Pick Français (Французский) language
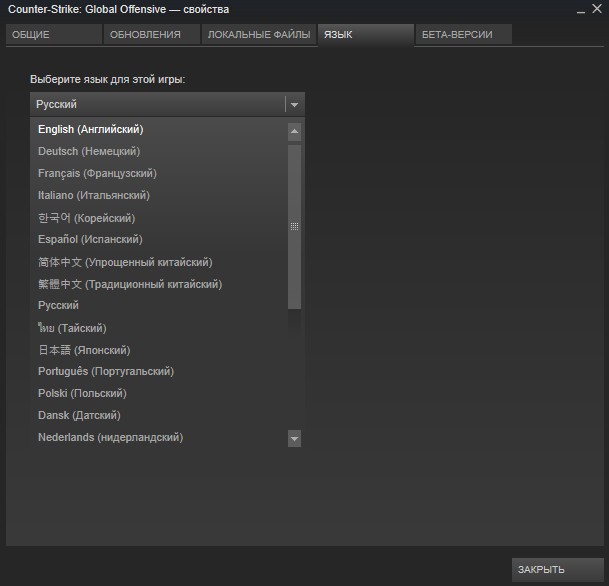Viewport: 609px width, 586px height. tap(159, 173)
